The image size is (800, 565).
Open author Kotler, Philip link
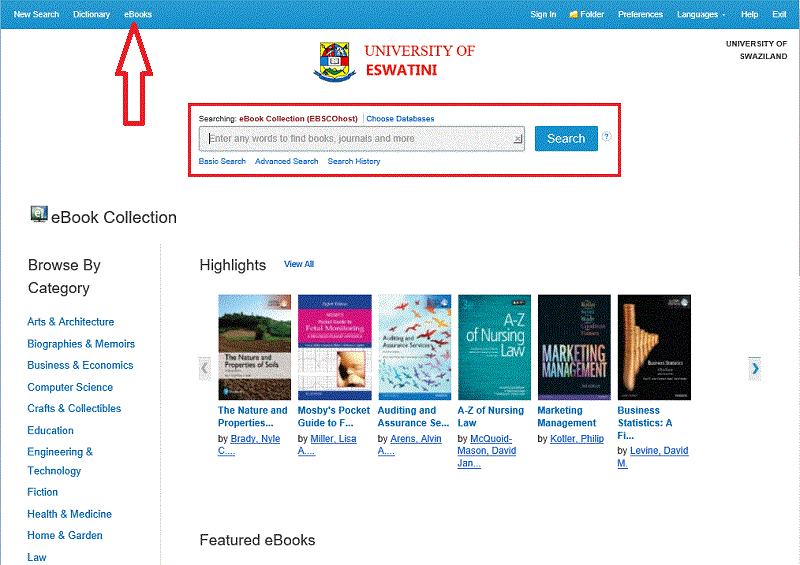pos(577,438)
